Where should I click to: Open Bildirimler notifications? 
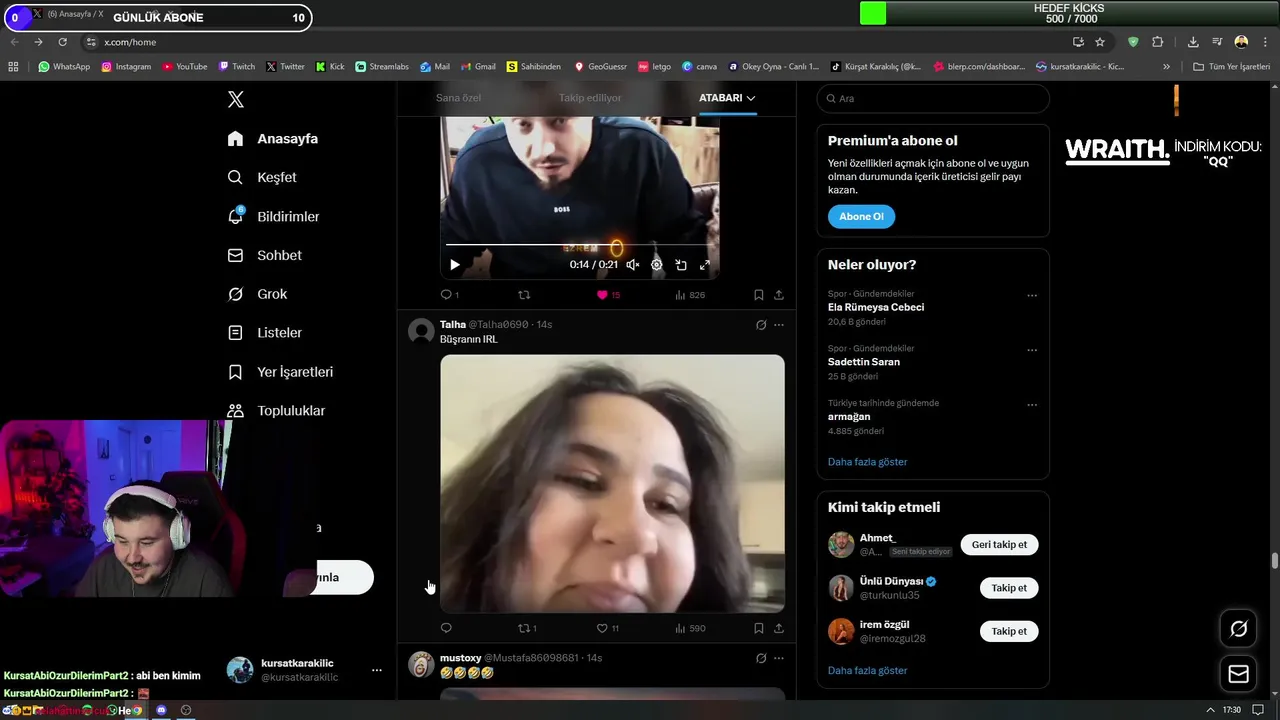point(273,216)
